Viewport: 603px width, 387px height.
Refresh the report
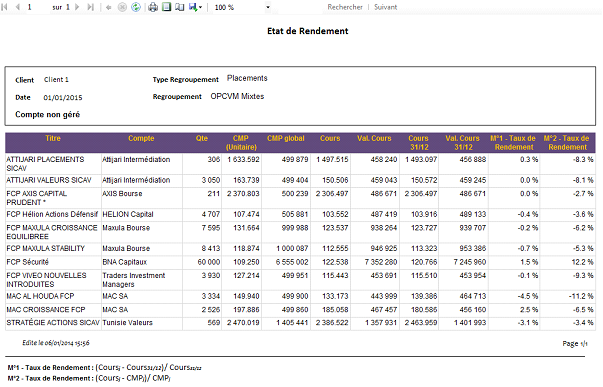coord(136,7)
